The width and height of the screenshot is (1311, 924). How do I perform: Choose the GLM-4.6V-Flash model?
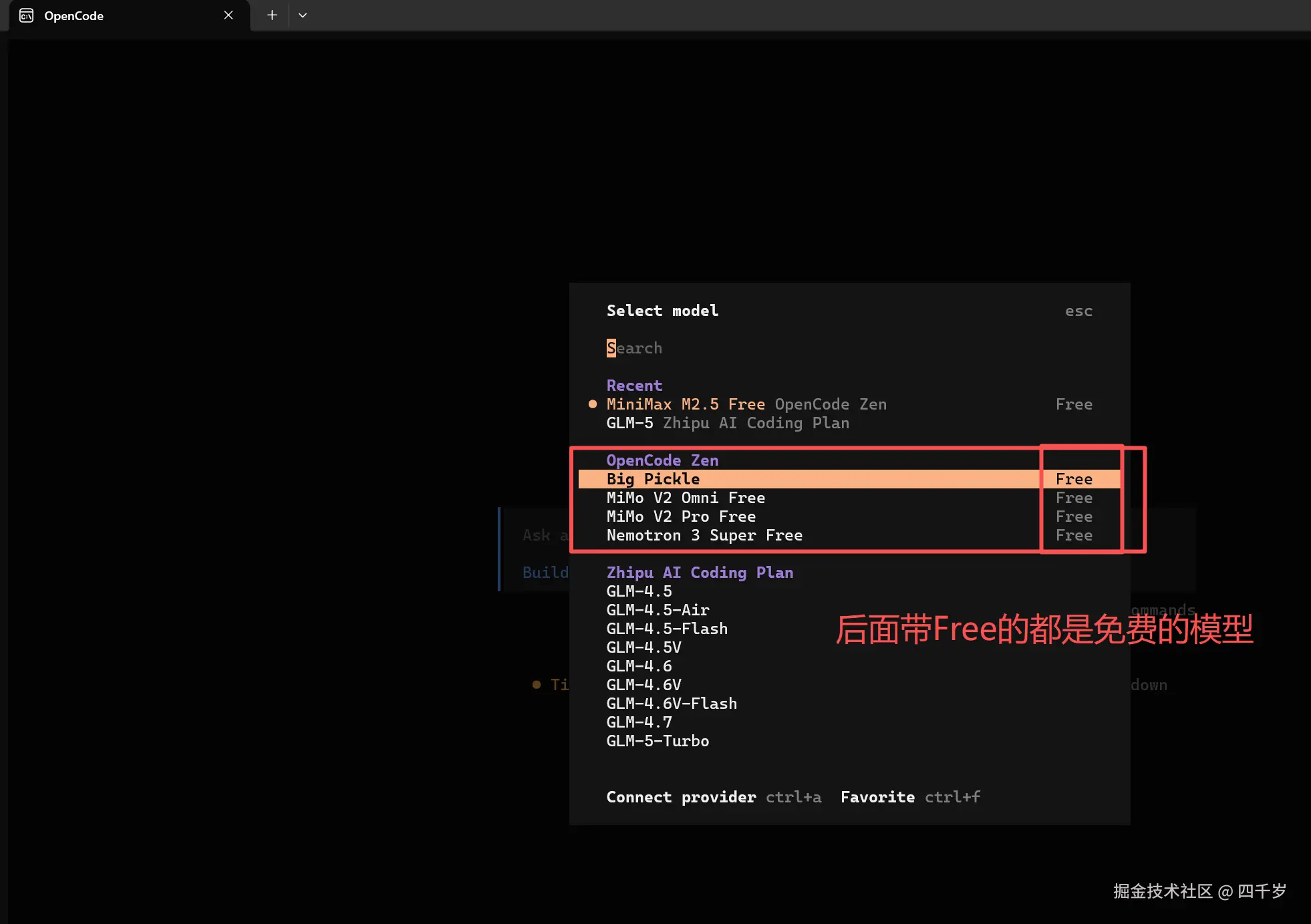[x=672, y=704]
